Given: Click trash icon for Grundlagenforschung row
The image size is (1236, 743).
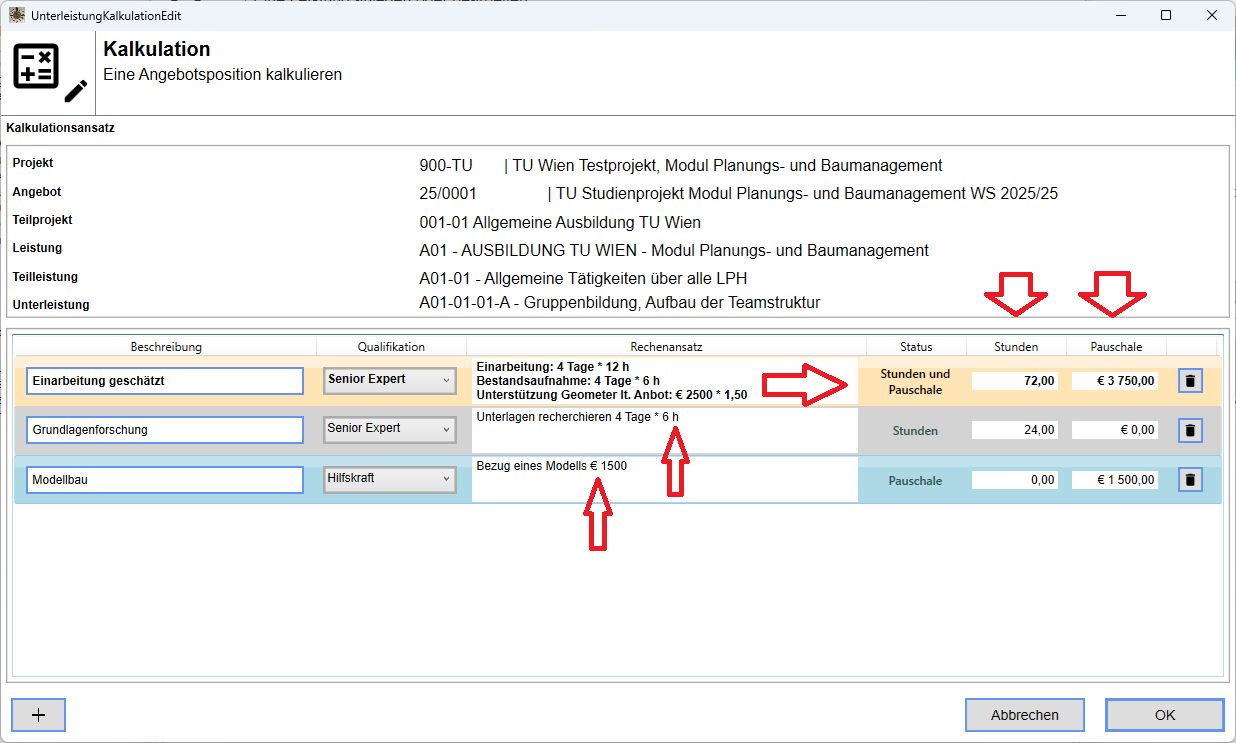Looking at the screenshot, I should 1189,430.
